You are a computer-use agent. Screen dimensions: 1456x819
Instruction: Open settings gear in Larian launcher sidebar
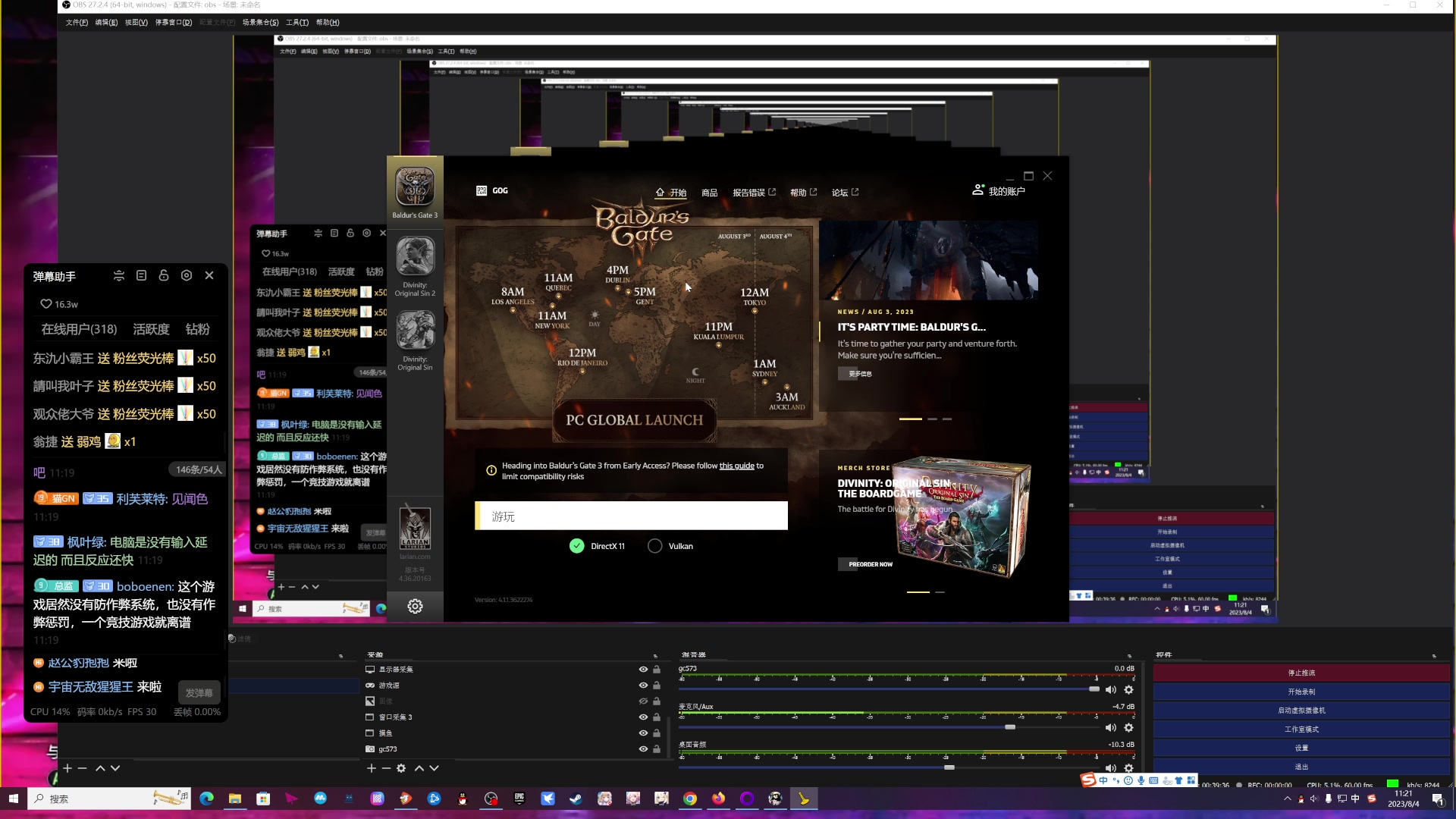coord(415,606)
